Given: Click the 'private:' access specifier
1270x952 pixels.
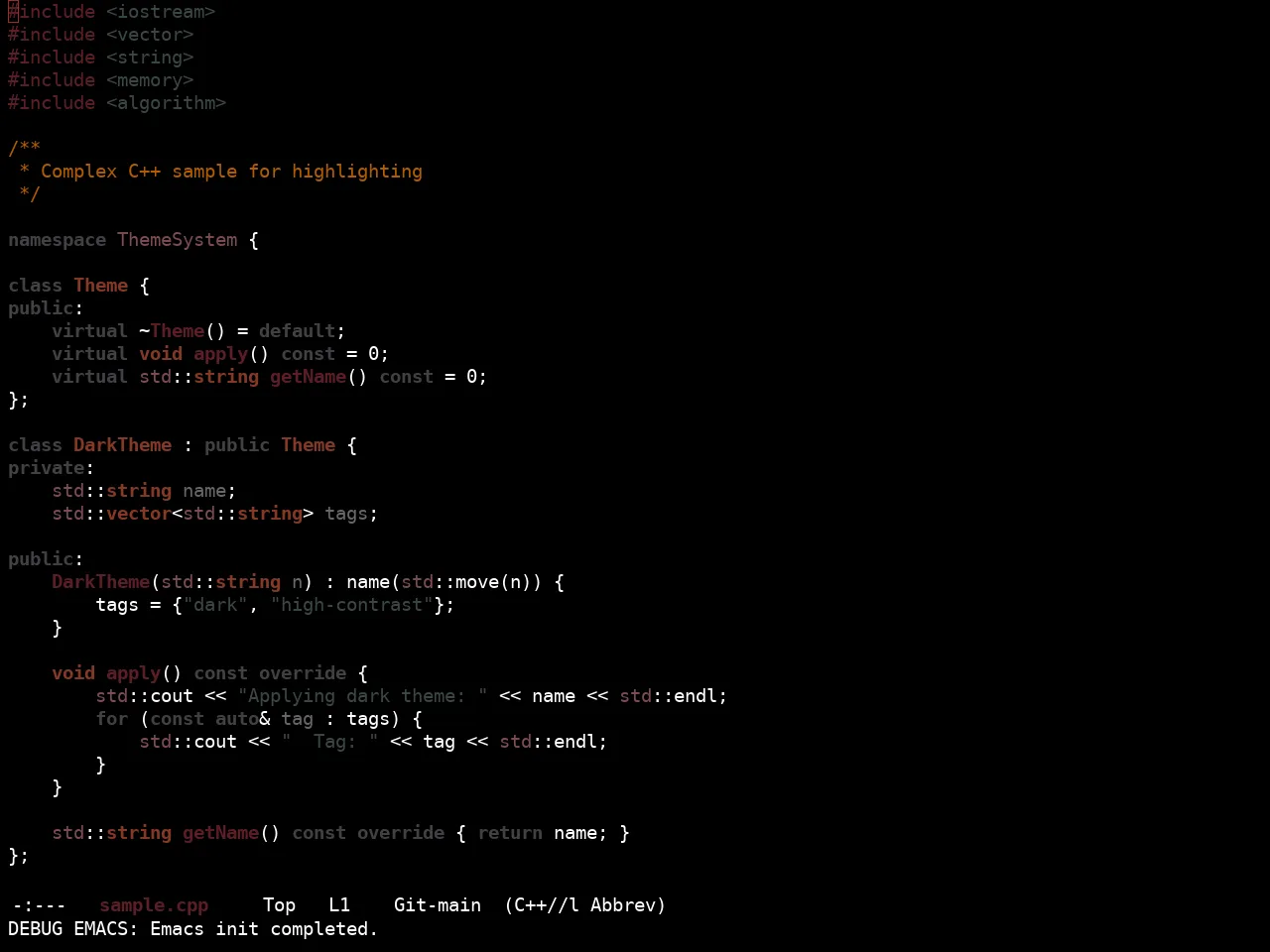Looking at the screenshot, I should tap(52, 468).
